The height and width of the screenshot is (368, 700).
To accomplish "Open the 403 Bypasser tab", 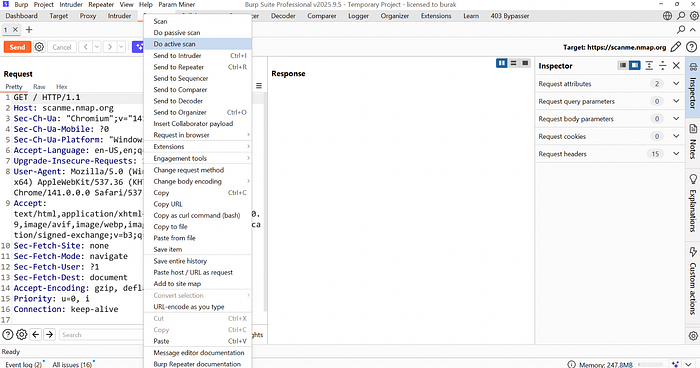I will click(510, 16).
